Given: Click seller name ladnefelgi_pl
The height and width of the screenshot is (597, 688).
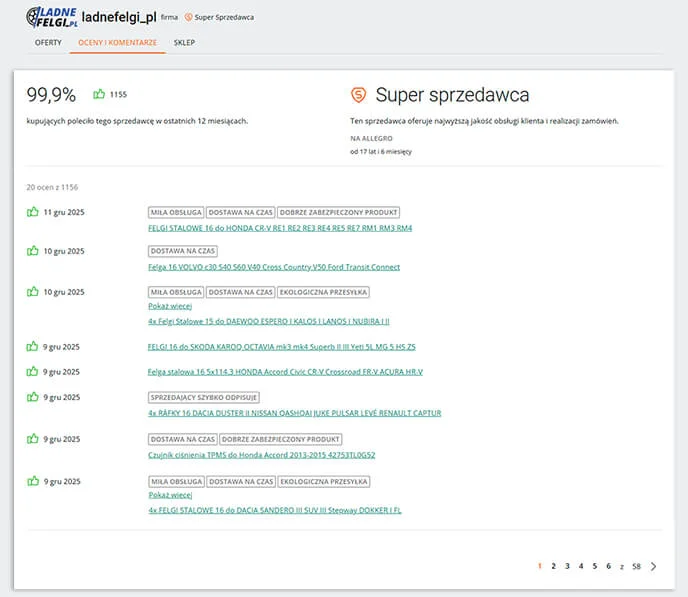Looking at the screenshot, I should tap(119, 17).
